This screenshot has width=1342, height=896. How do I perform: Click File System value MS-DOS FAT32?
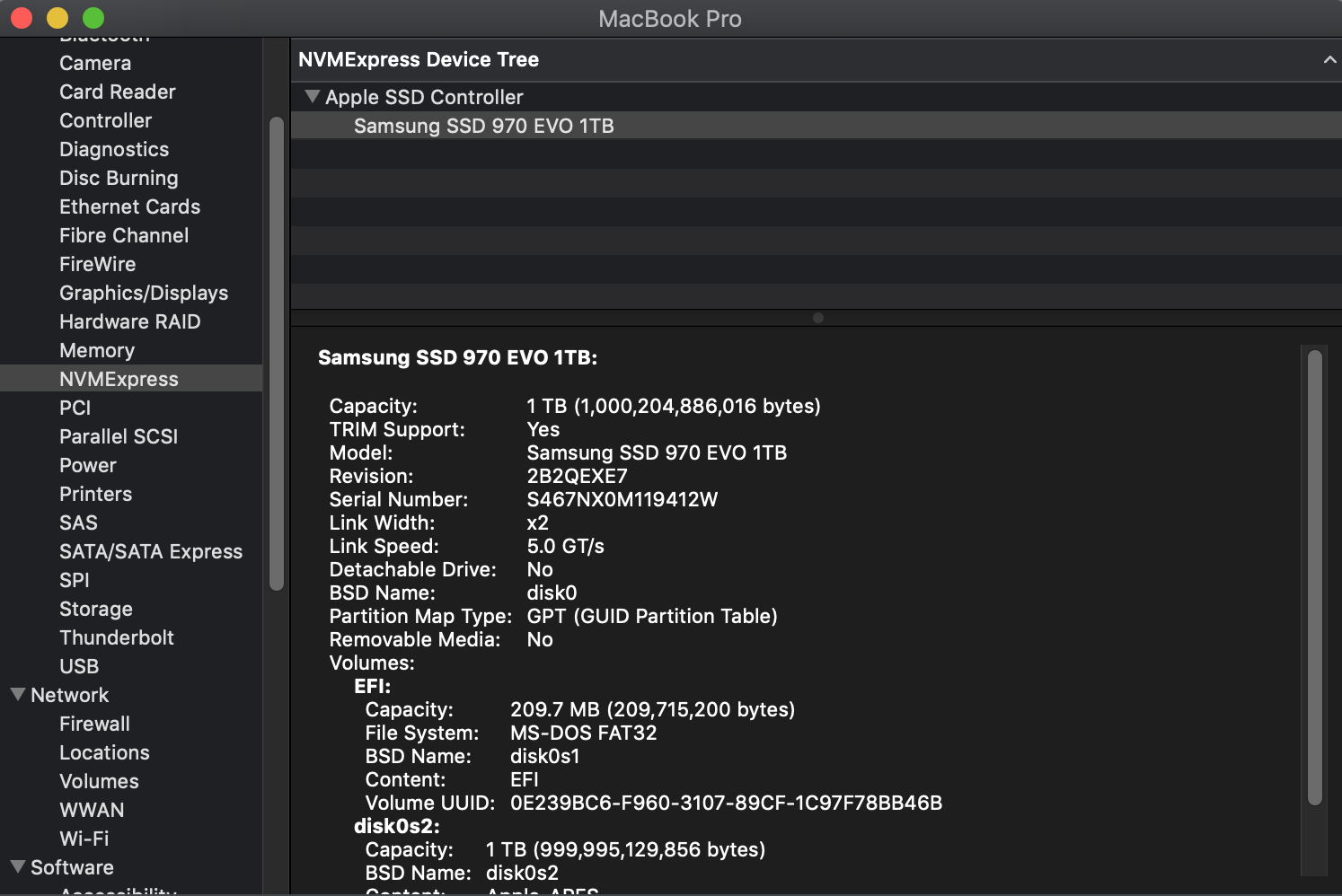583,733
